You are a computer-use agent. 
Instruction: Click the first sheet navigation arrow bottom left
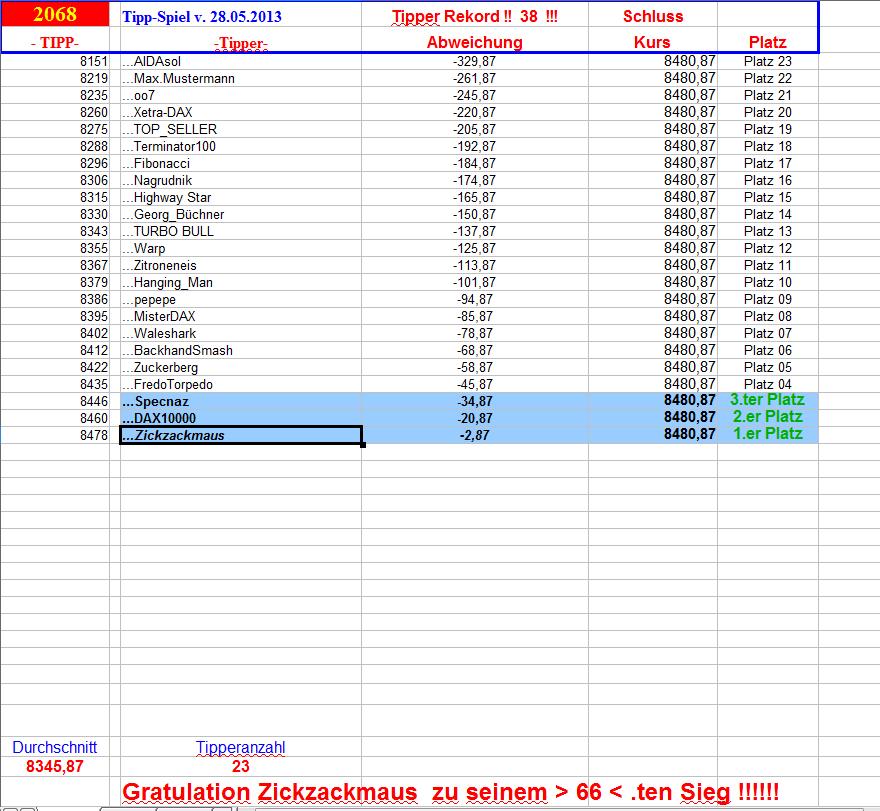[x=5, y=807]
